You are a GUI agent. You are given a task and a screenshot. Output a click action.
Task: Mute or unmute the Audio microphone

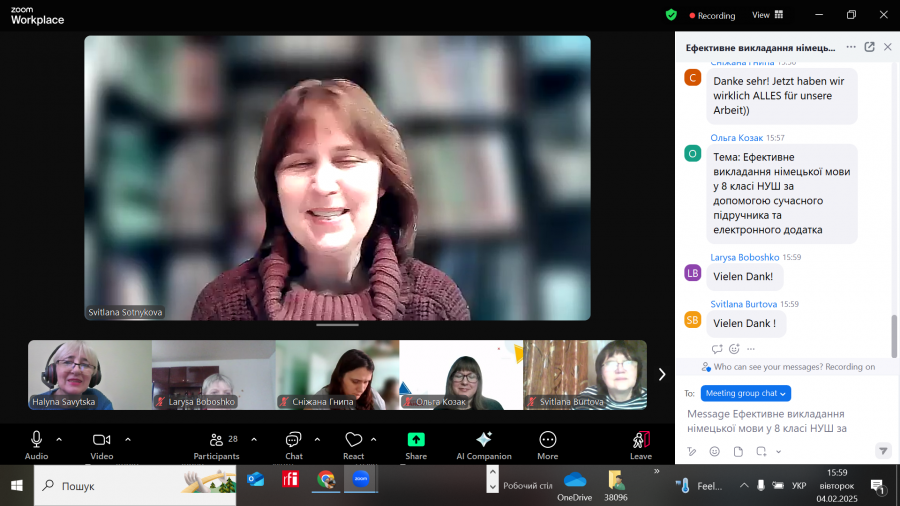[x=36, y=445]
